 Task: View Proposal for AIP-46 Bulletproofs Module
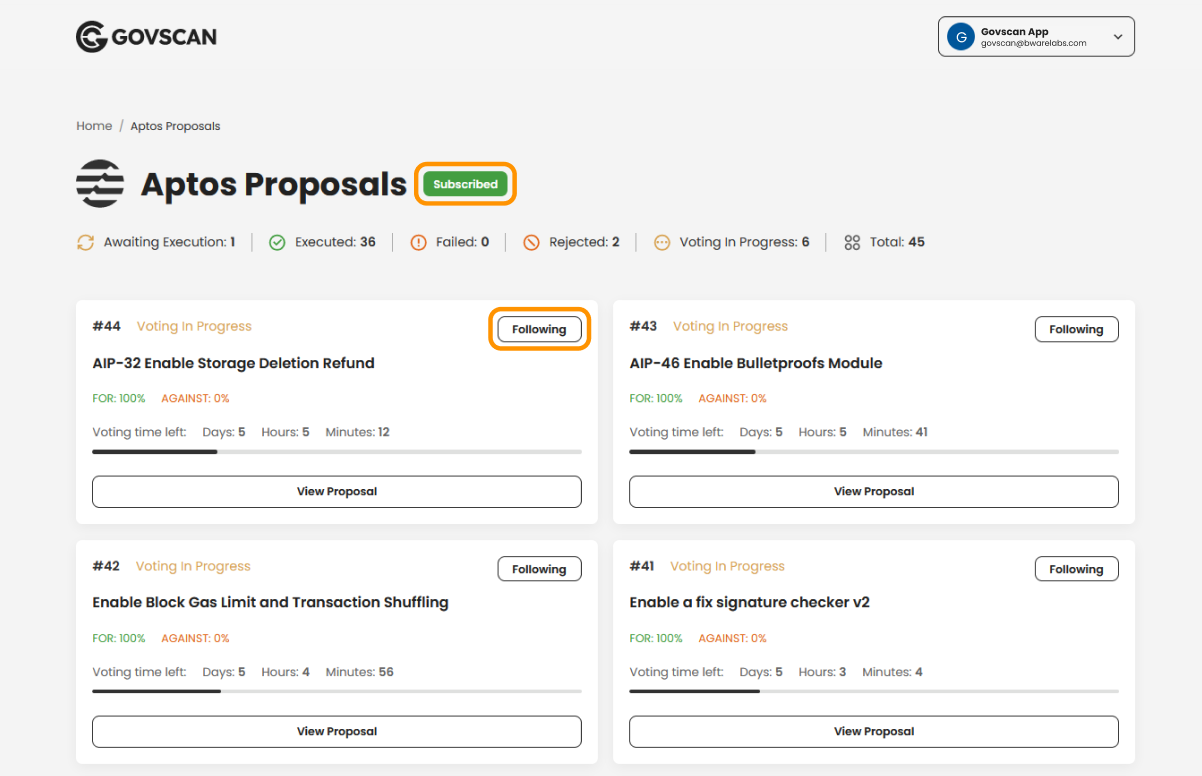point(873,491)
